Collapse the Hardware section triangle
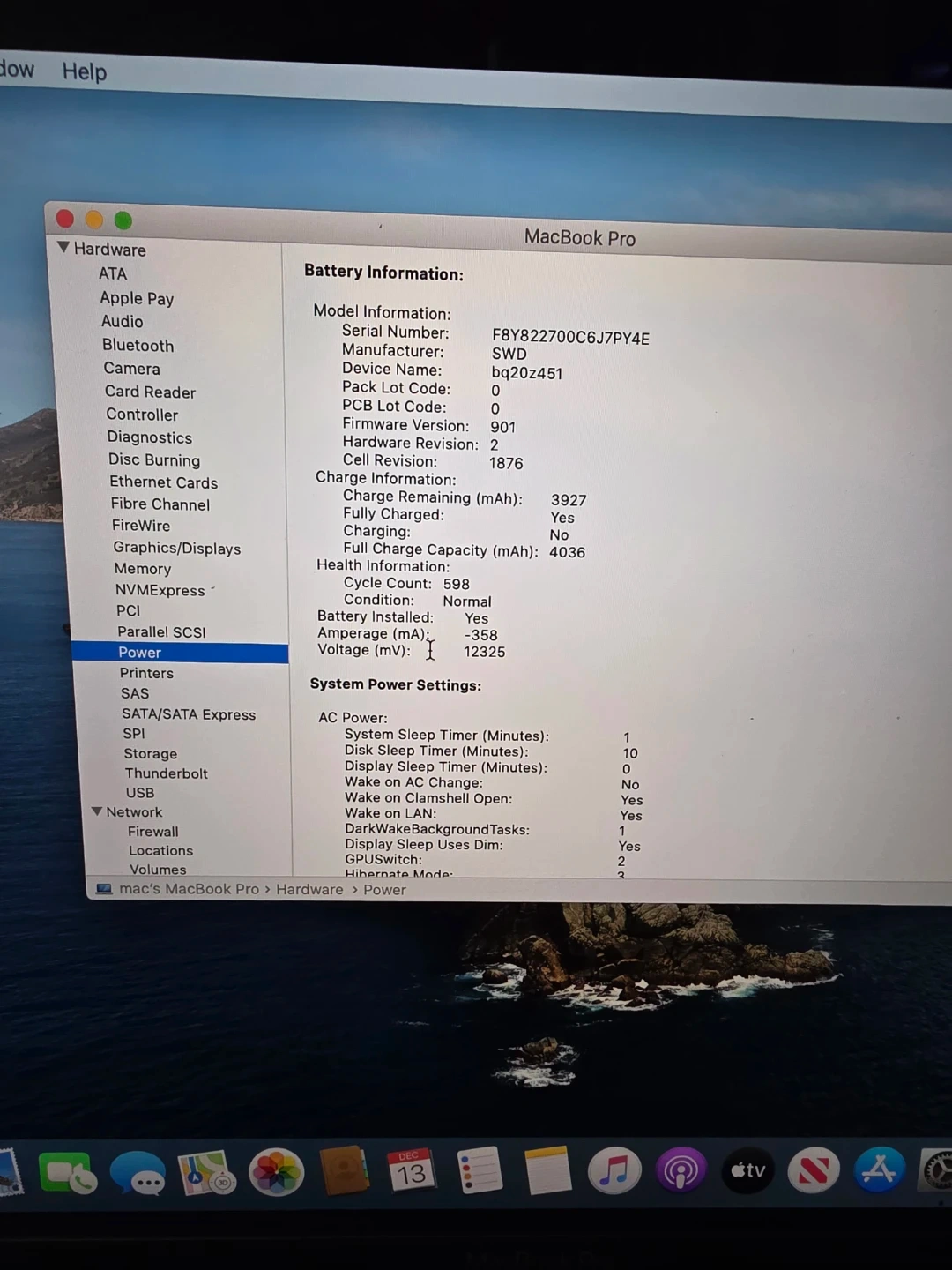 [x=63, y=248]
